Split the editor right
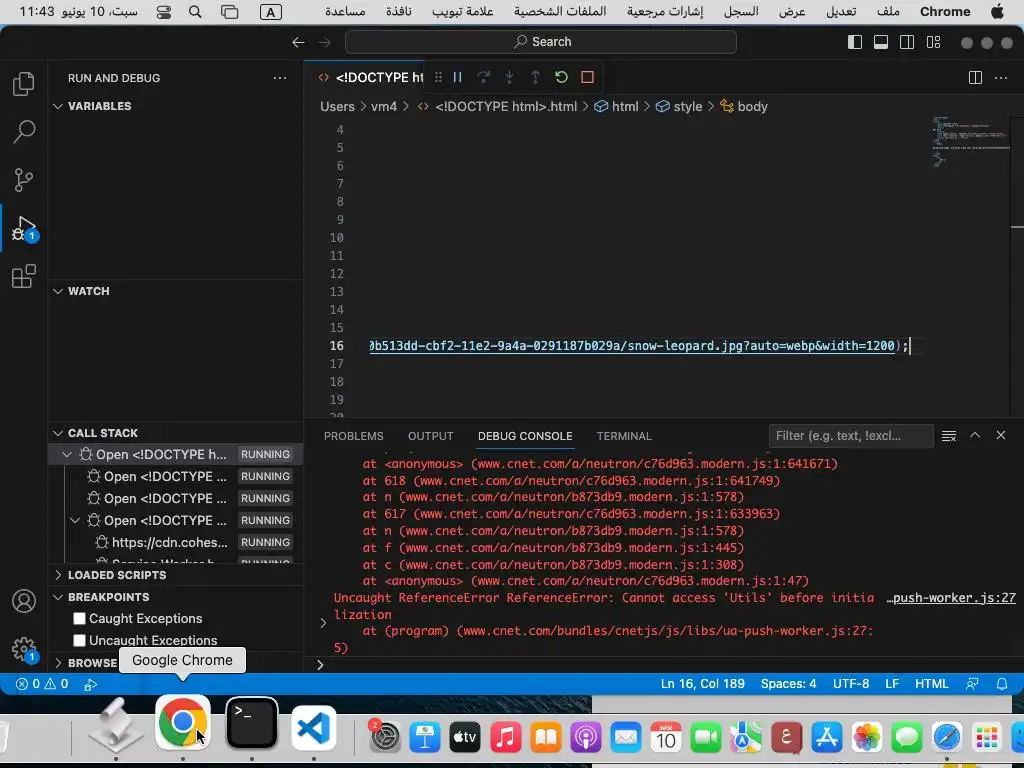Image resolution: width=1024 pixels, height=768 pixels. coord(975,78)
